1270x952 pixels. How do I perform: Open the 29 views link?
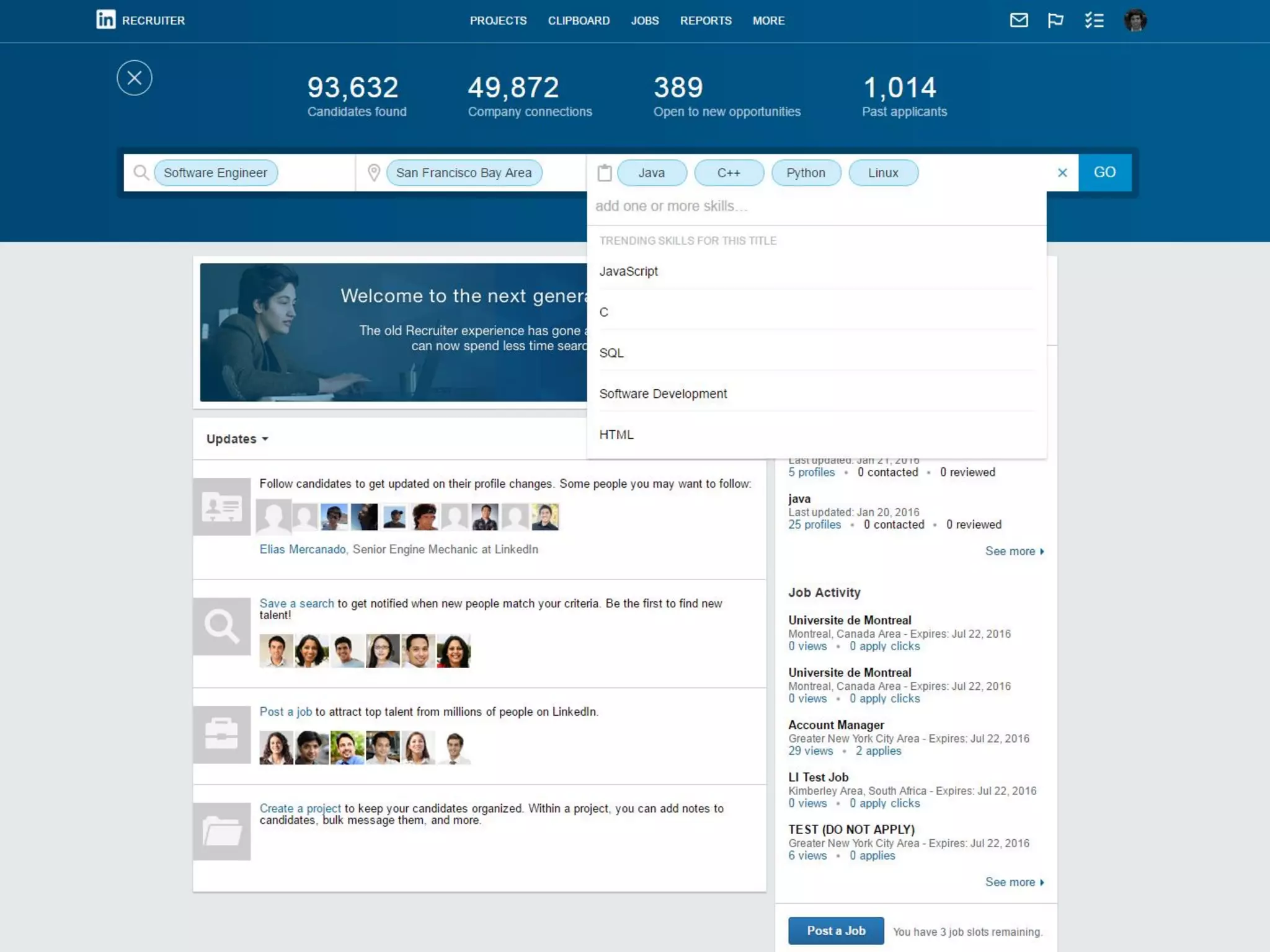(x=810, y=751)
